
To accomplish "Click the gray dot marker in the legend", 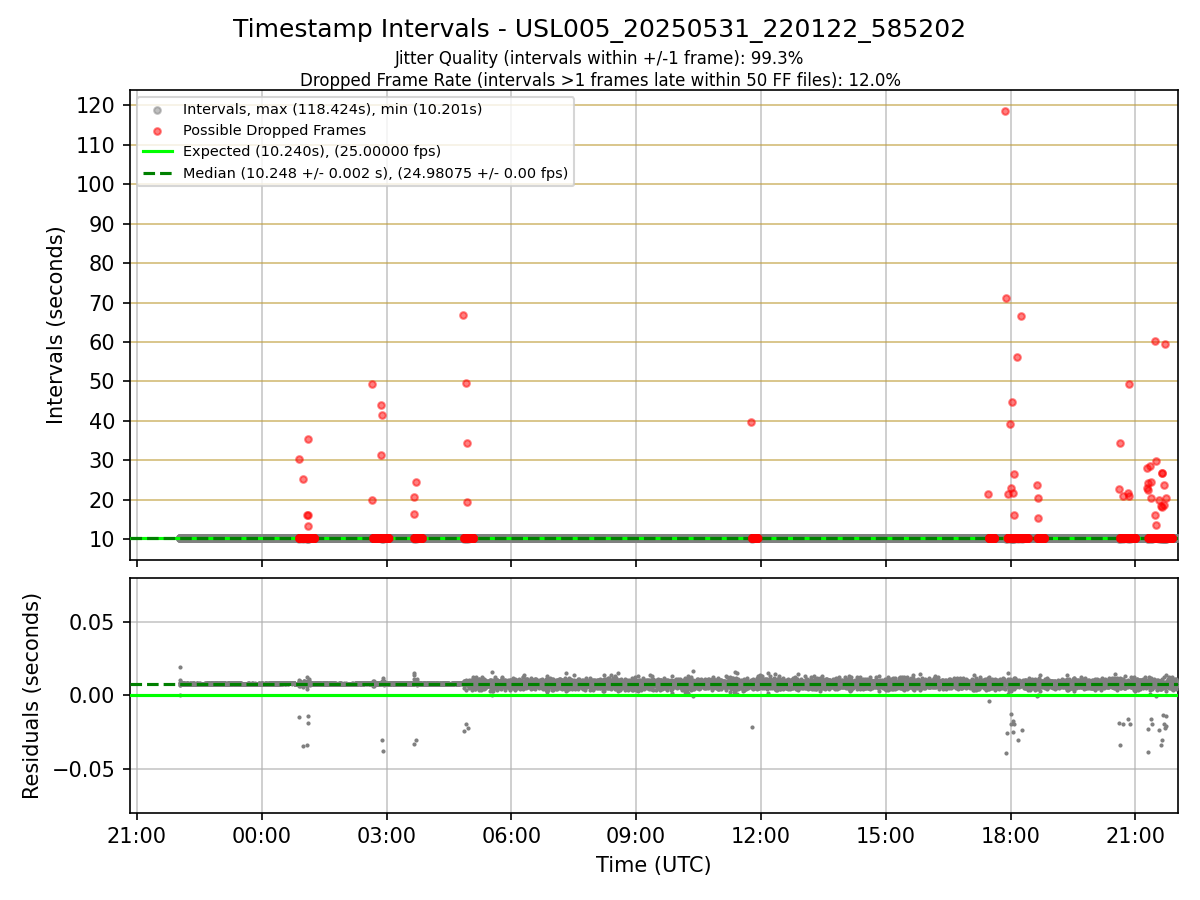I will [x=157, y=109].
